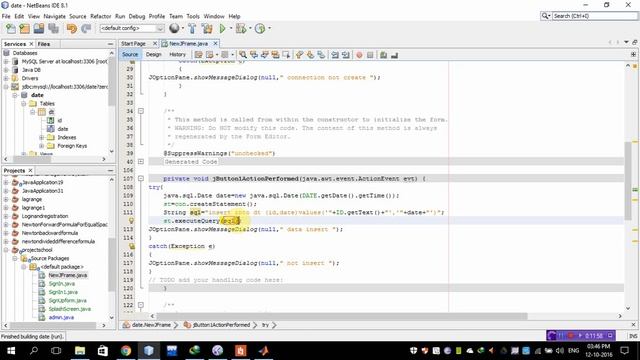Click the Shift Line Right icon
The image size is (640, 360).
point(346,55)
